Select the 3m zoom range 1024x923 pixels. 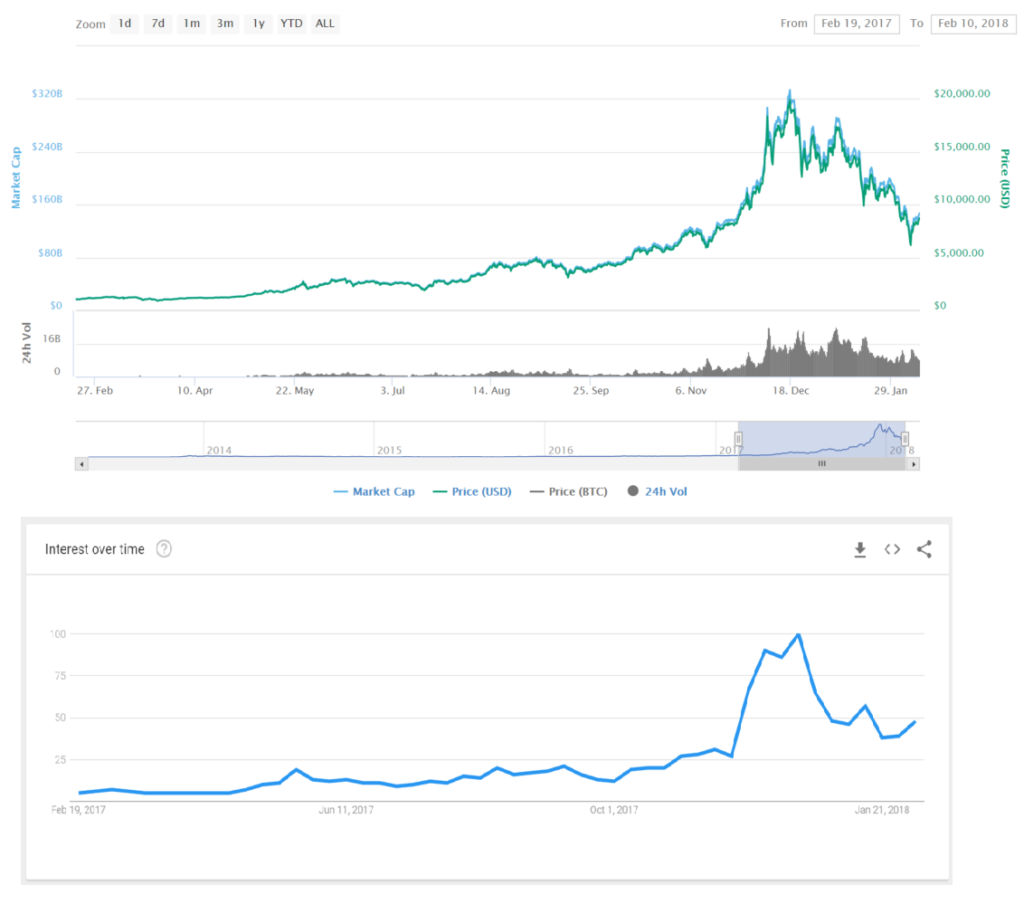(x=225, y=24)
